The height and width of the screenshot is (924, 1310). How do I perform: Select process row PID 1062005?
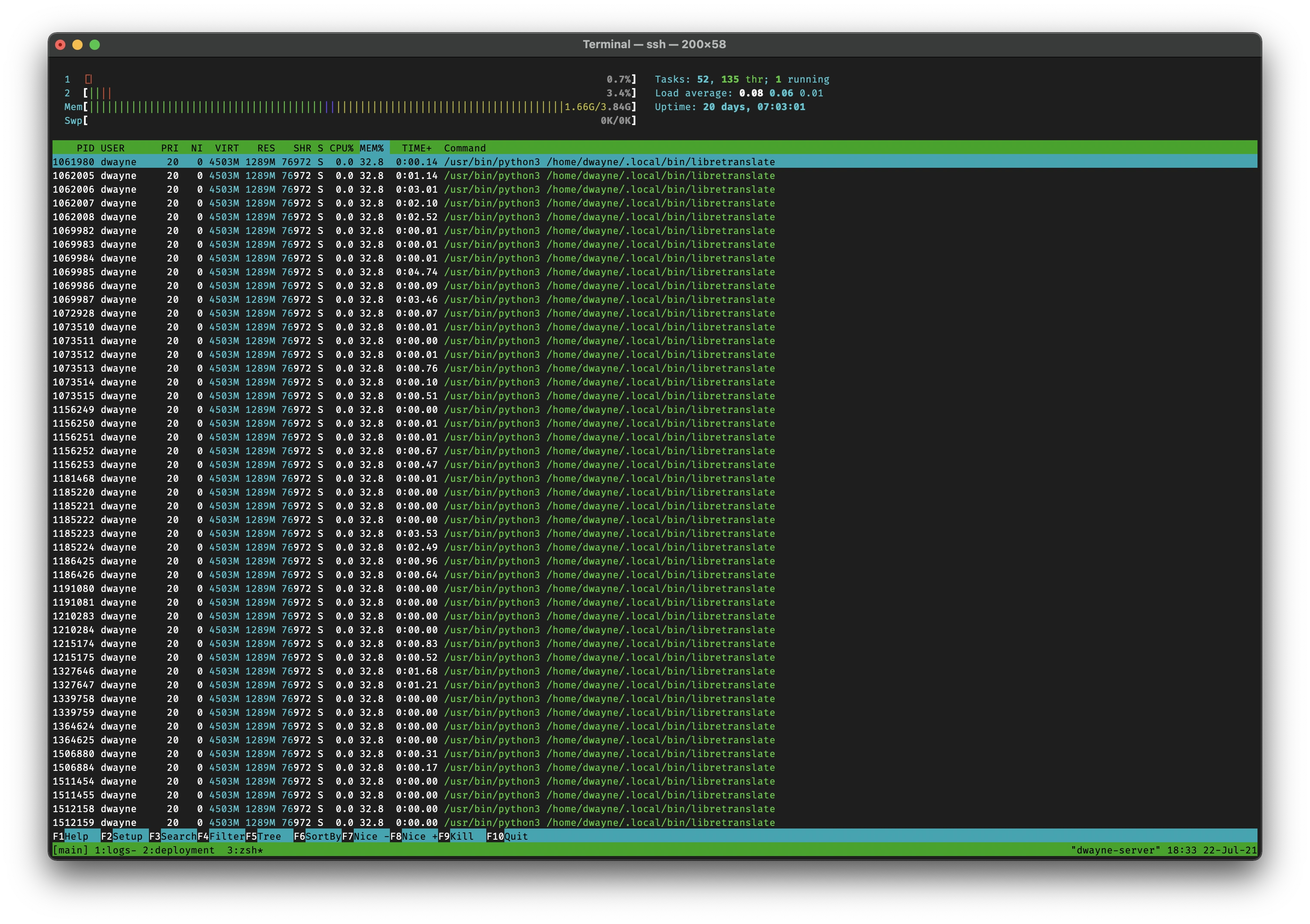655,176
